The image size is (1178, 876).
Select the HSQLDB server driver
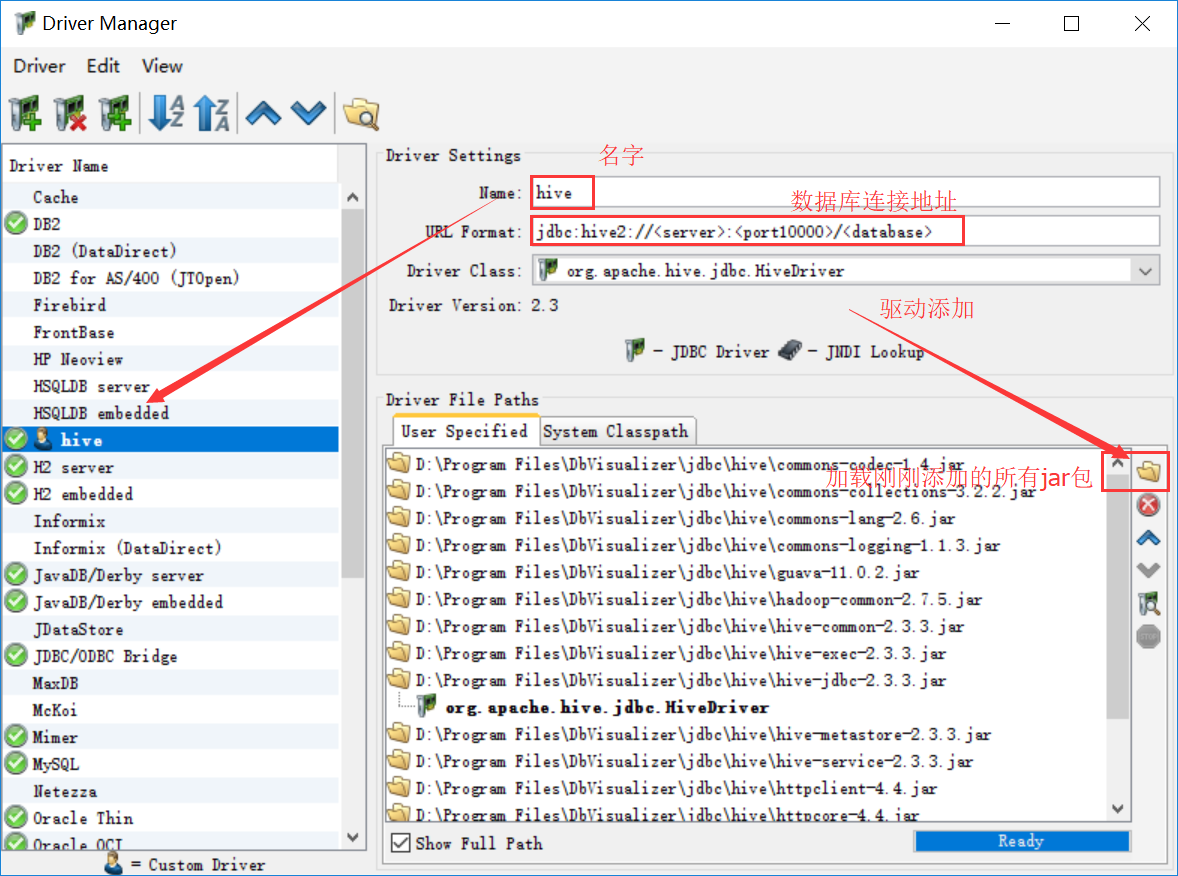tap(171, 386)
